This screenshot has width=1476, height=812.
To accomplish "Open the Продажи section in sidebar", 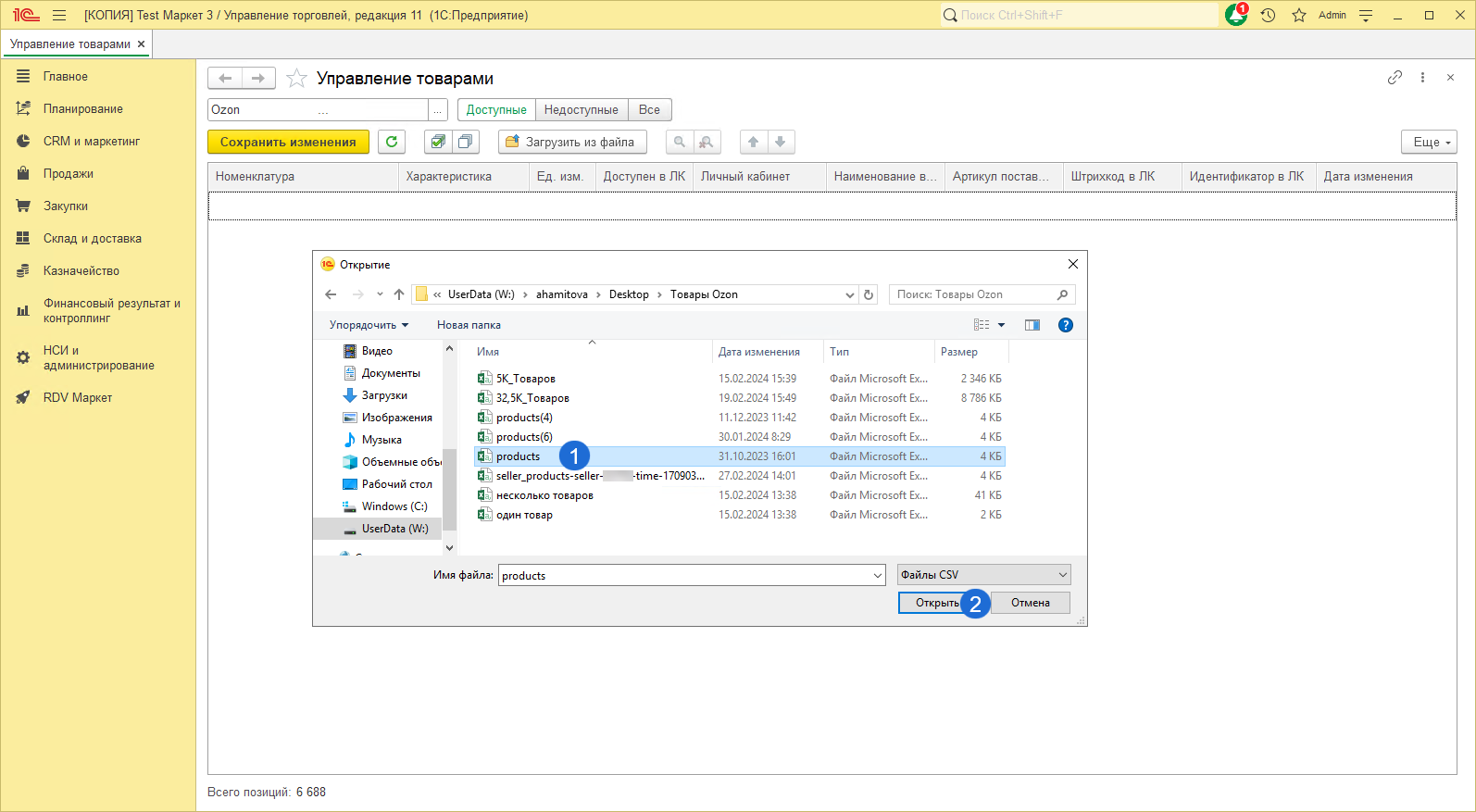I will coord(68,174).
